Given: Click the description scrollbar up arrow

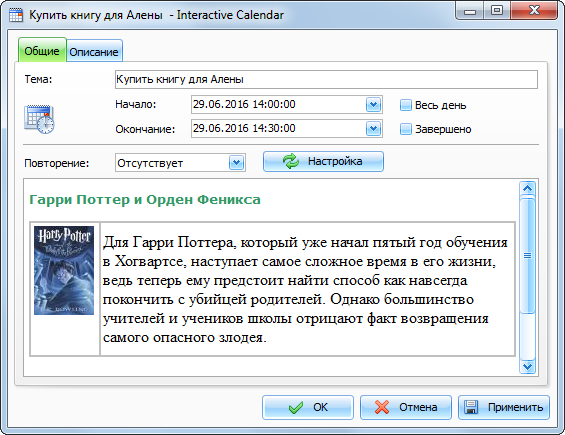Looking at the screenshot, I should point(528,188).
